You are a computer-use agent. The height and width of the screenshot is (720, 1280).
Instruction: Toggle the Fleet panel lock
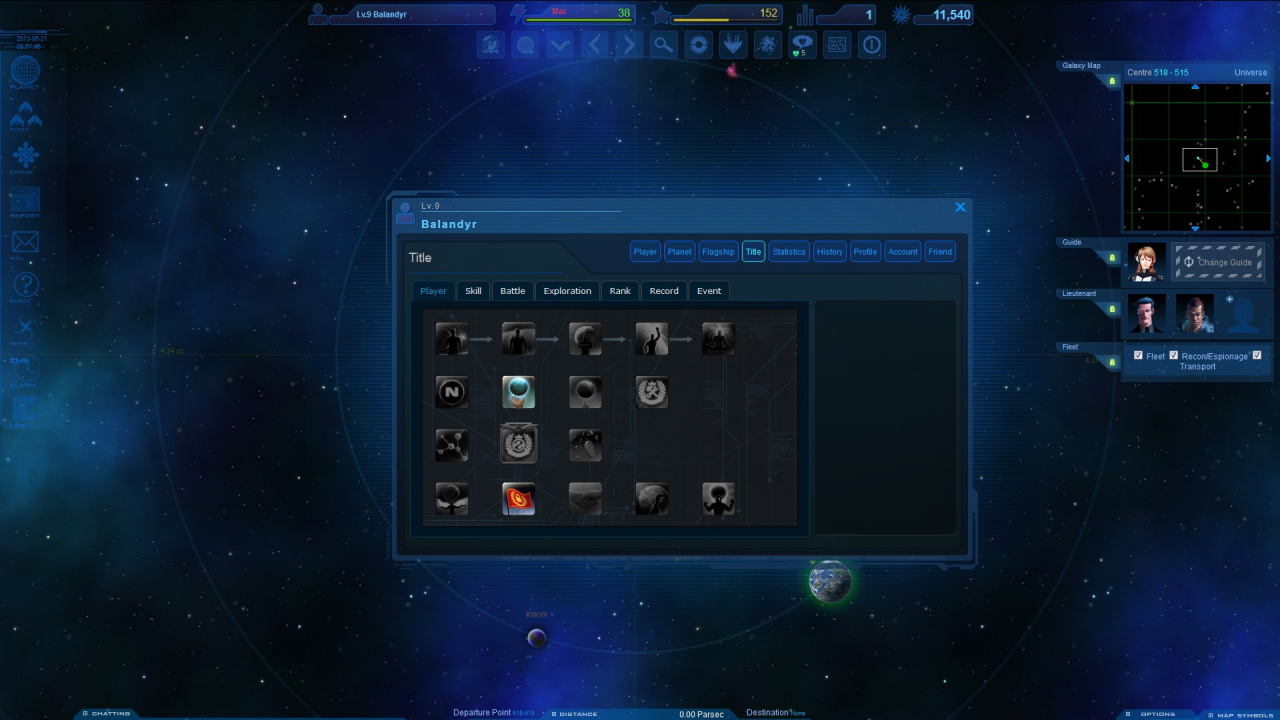pos(1112,363)
